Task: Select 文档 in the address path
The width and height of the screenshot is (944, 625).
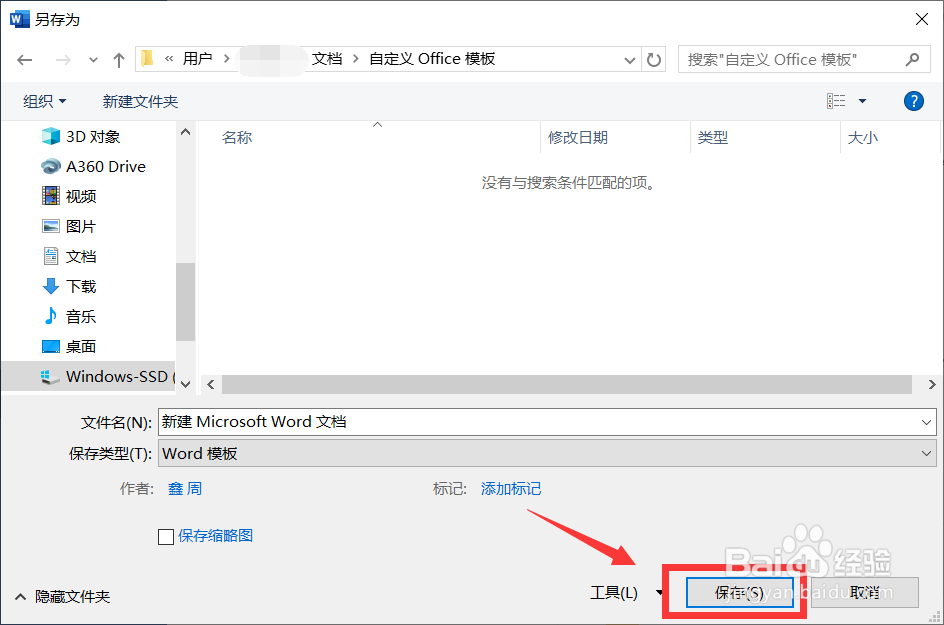Action: [327, 58]
